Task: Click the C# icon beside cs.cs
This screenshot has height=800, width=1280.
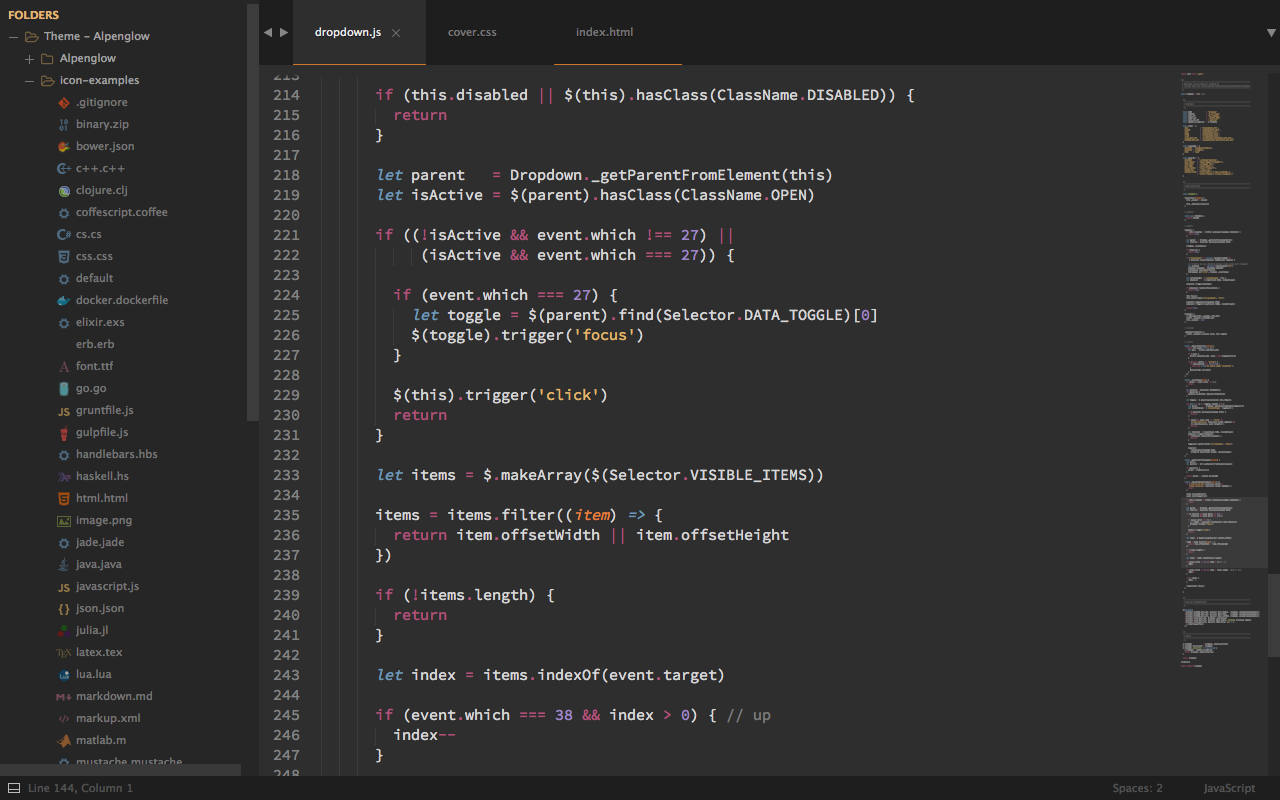Action: (x=64, y=234)
